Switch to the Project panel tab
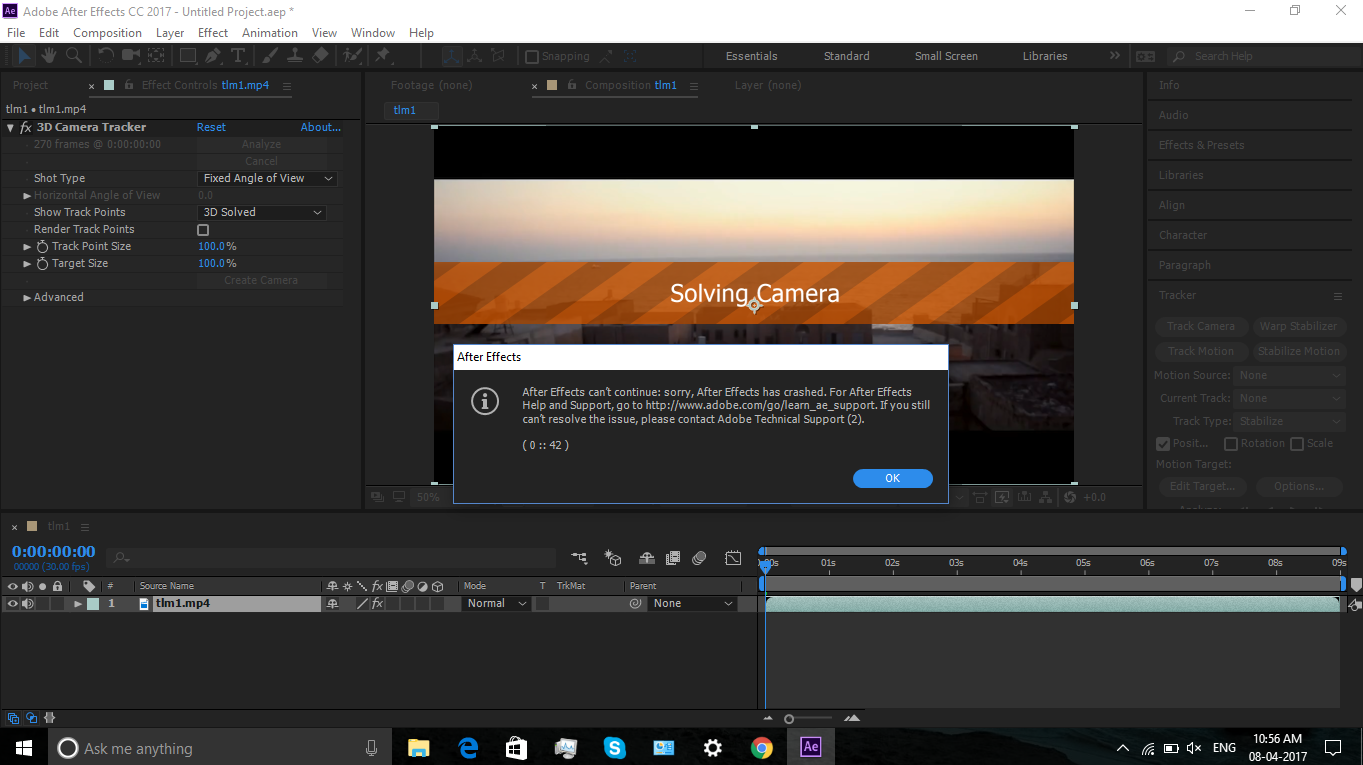 pos(30,86)
